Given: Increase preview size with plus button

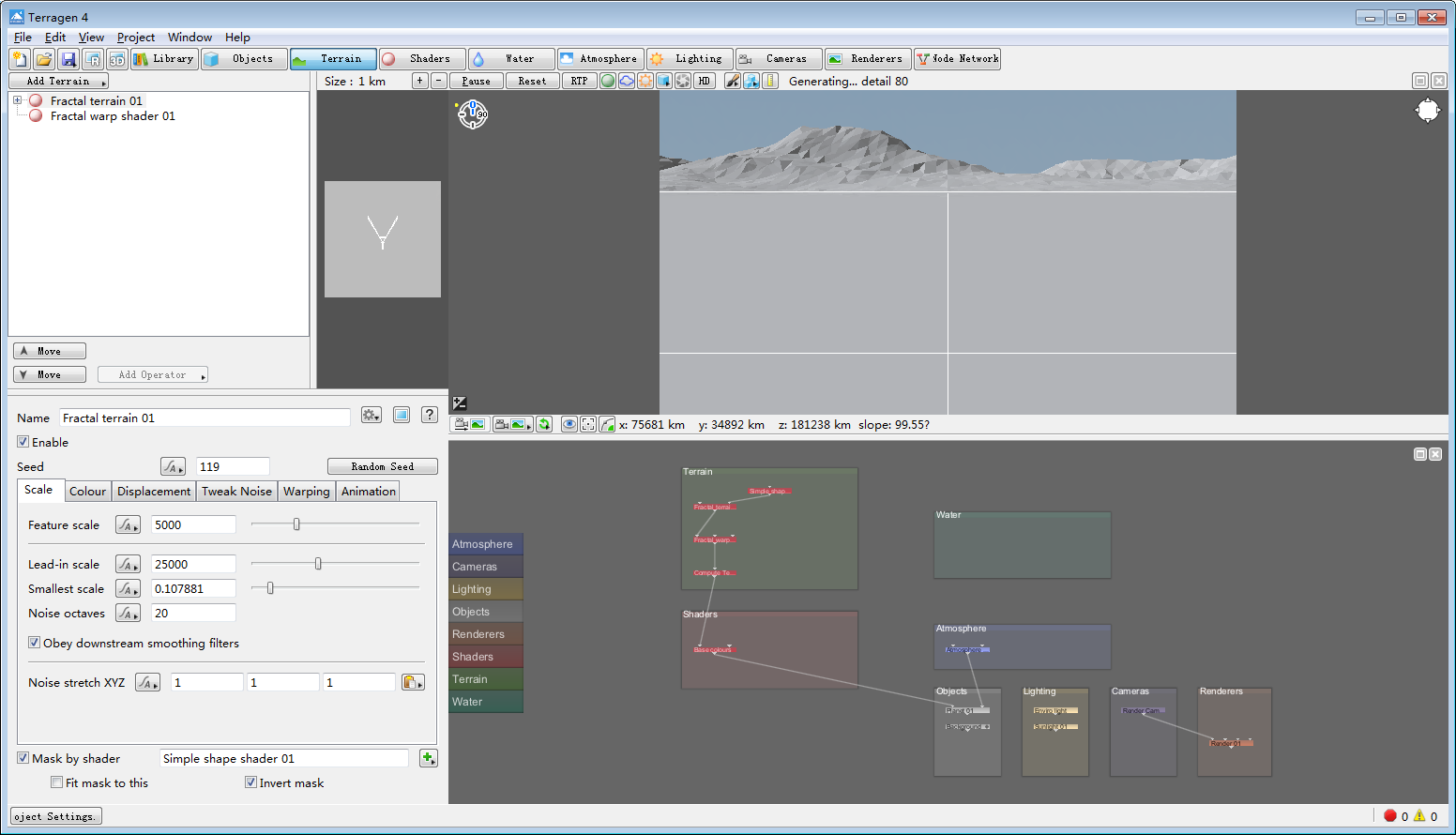Looking at the screenshot, I should 419,81.
